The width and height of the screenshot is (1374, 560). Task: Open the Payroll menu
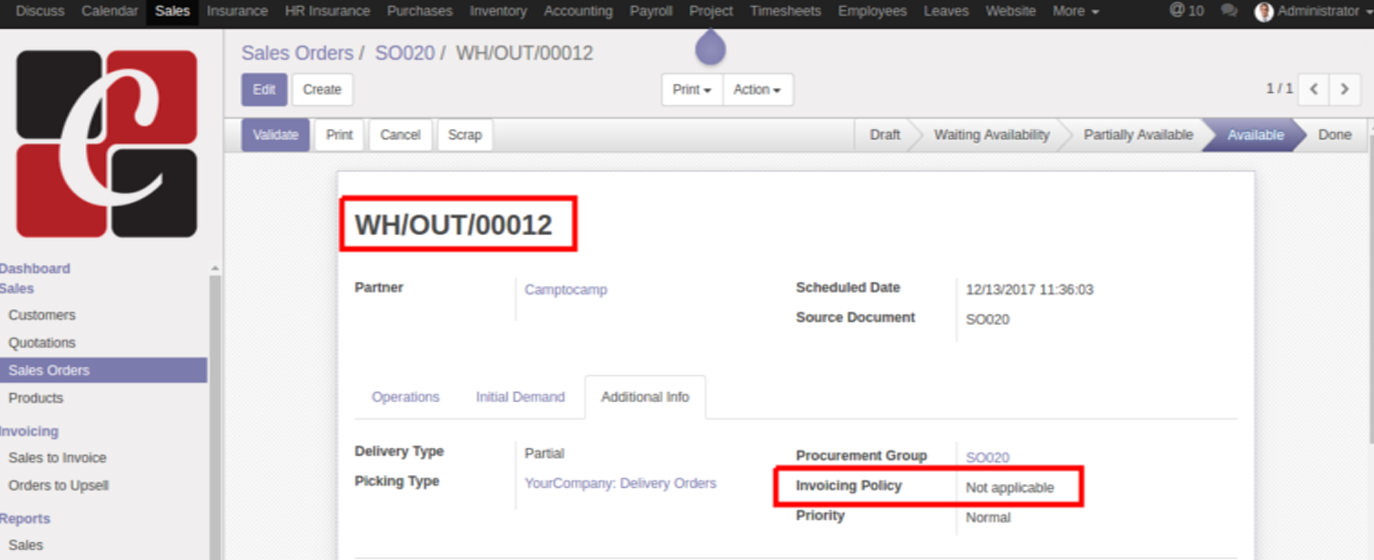[x=651, y=11]
